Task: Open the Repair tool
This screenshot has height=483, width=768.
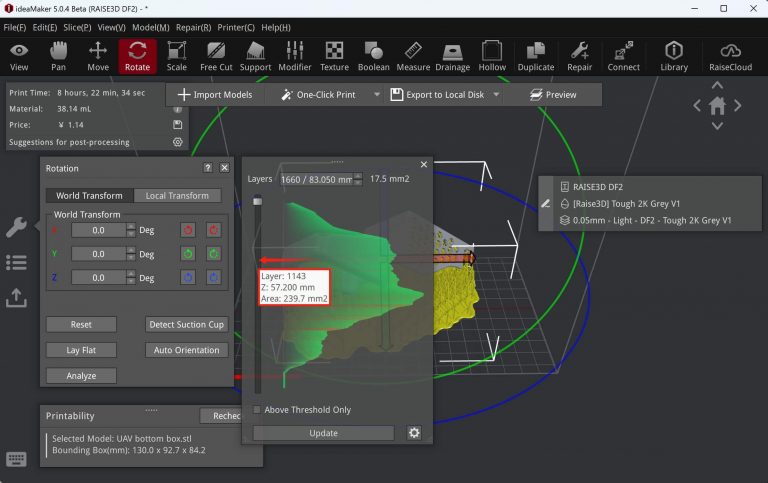Action: 579,57
